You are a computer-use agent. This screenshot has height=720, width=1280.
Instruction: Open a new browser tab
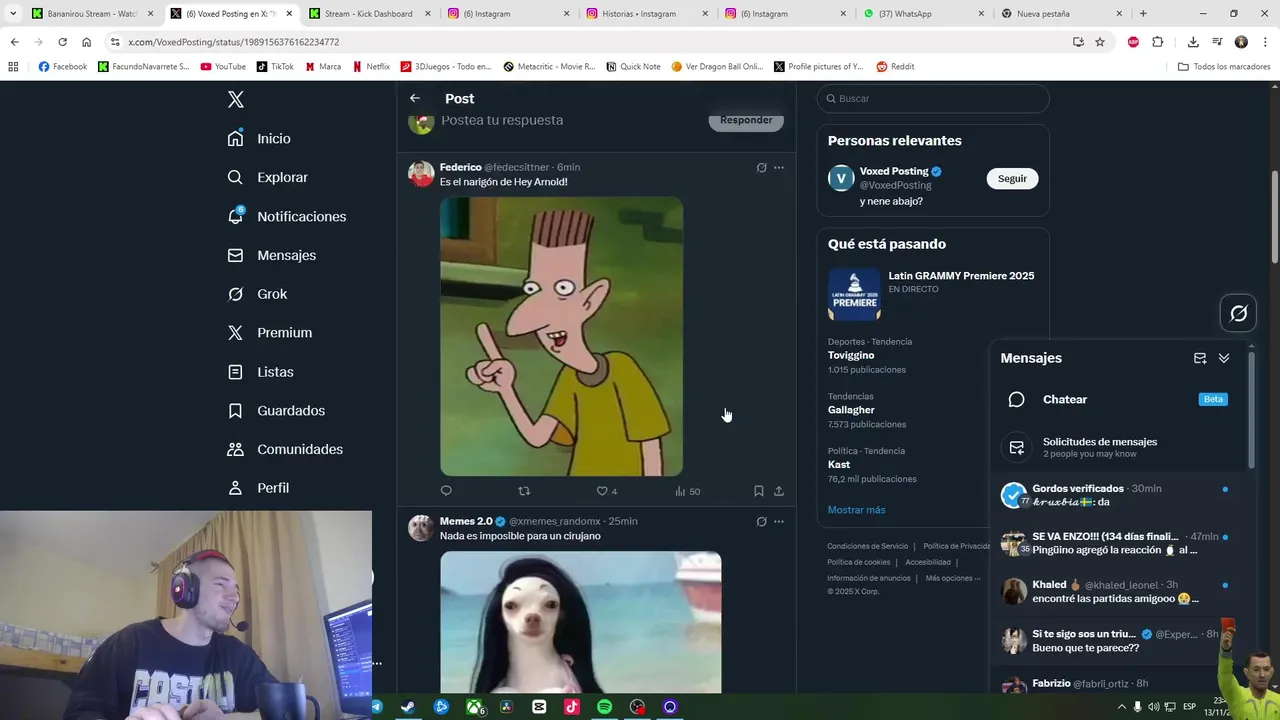[1143, 14]
